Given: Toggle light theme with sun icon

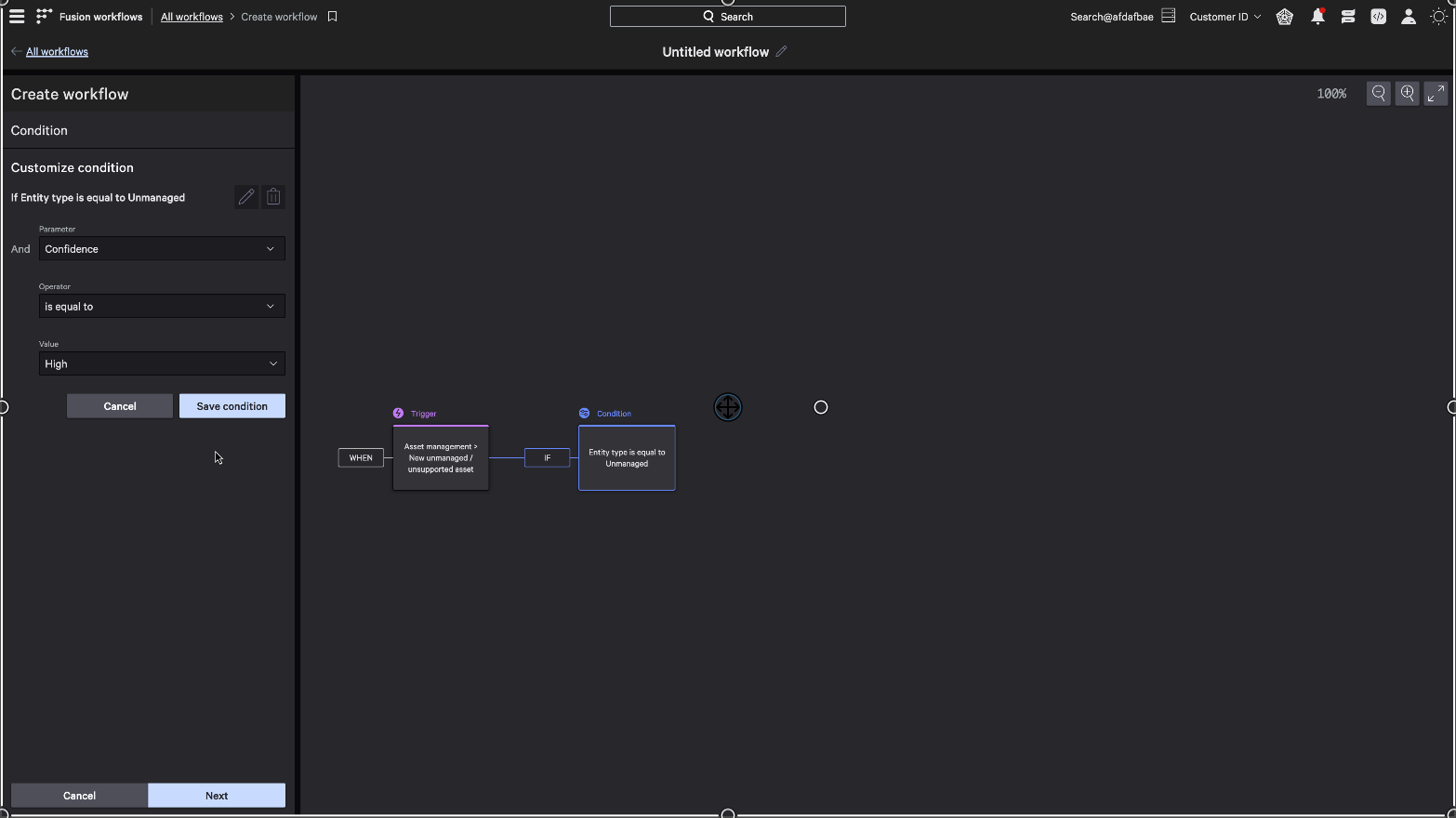Looking at the screenshot, I should coord(1439,17).
